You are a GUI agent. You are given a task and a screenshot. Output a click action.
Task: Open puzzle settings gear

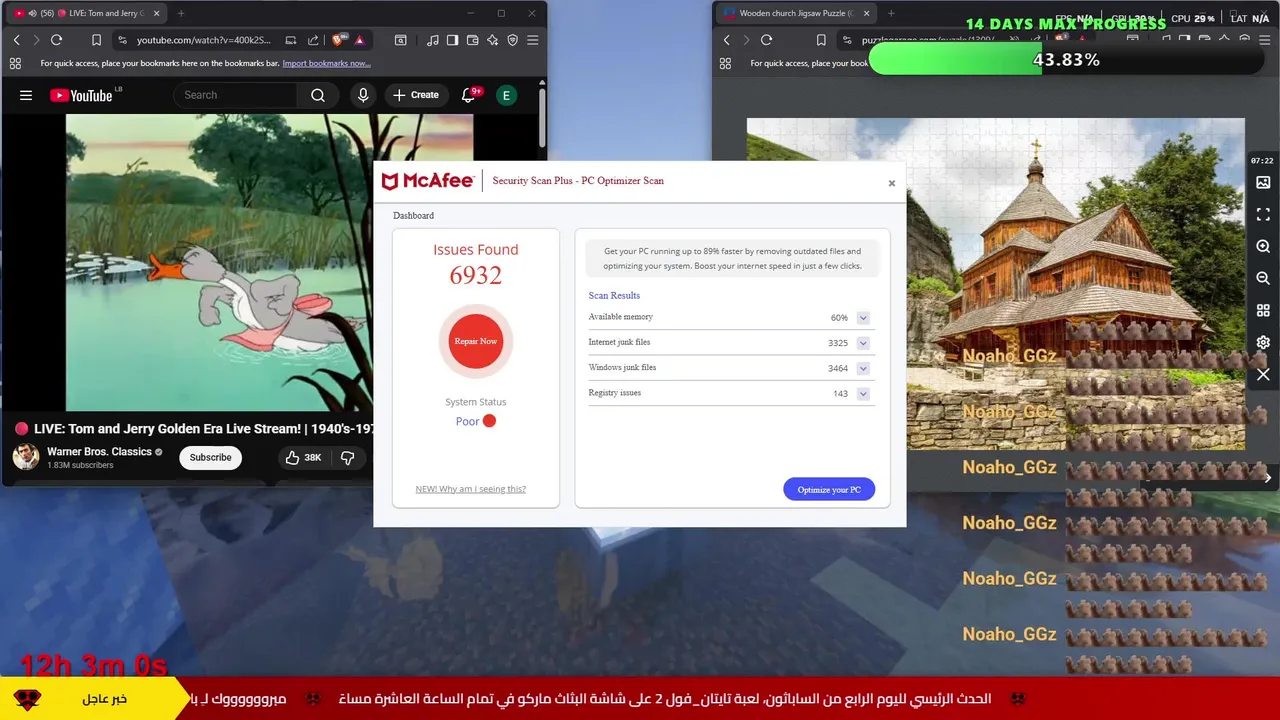click(x=1263, y=343)
